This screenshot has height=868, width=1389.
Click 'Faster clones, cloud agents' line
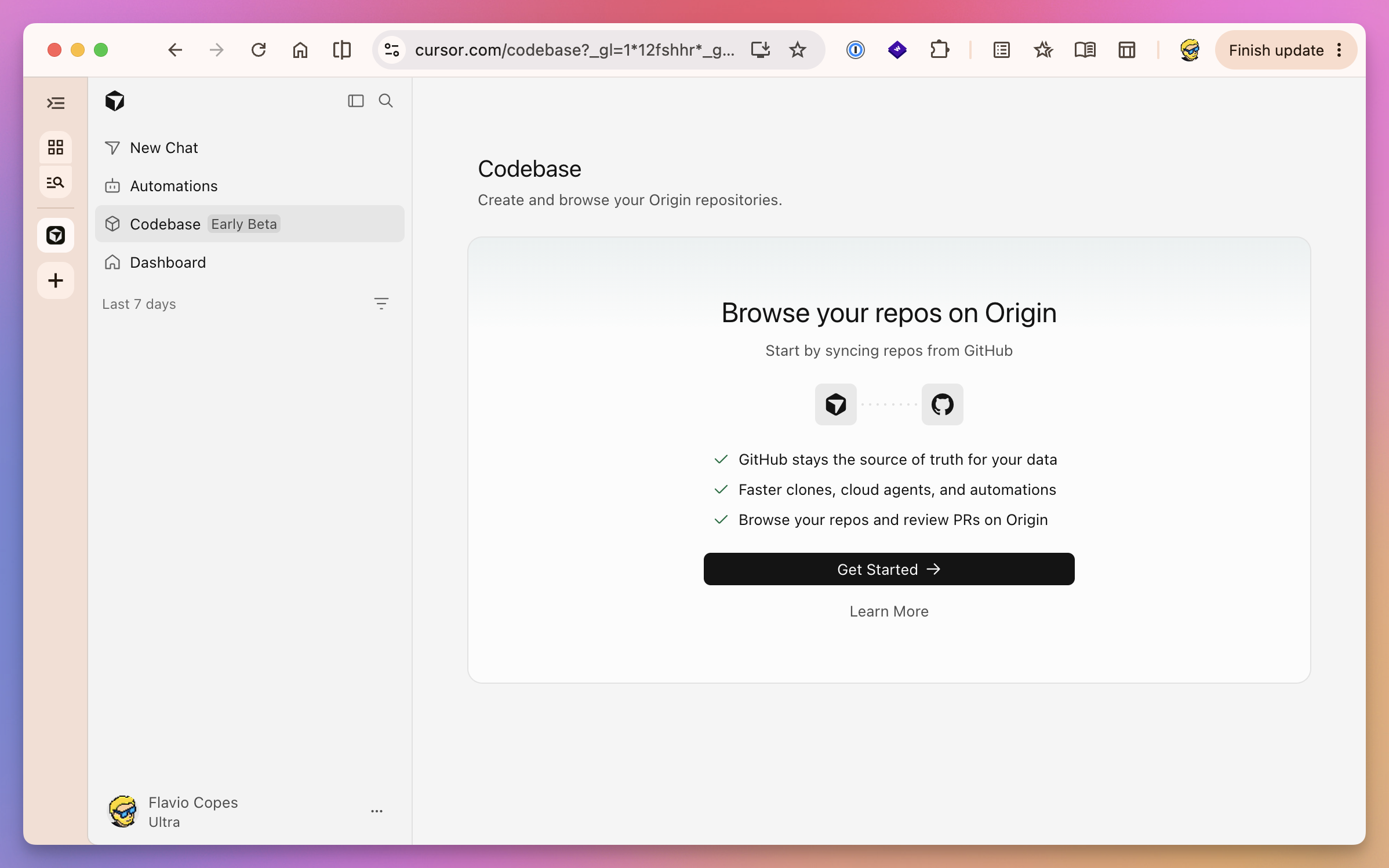pyautogui.click(x=897, y=490)
